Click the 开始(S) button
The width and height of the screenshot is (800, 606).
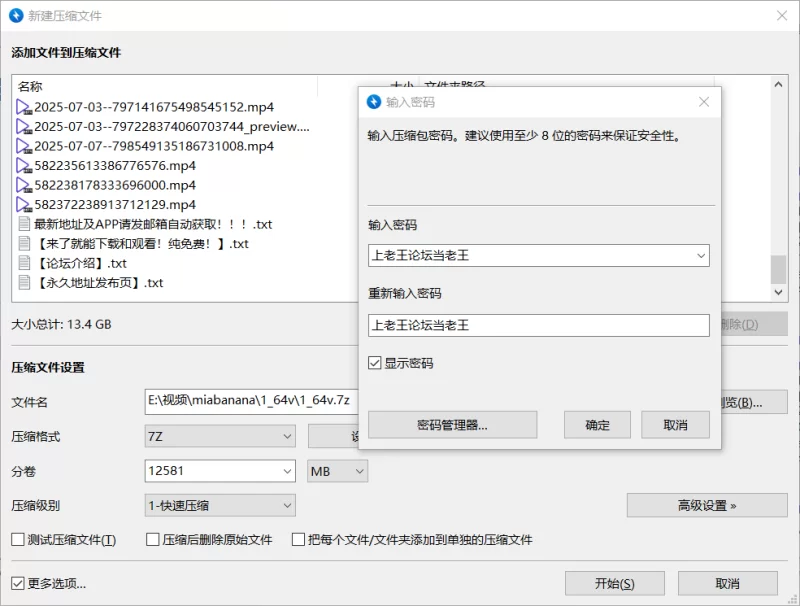coord(615,584)
